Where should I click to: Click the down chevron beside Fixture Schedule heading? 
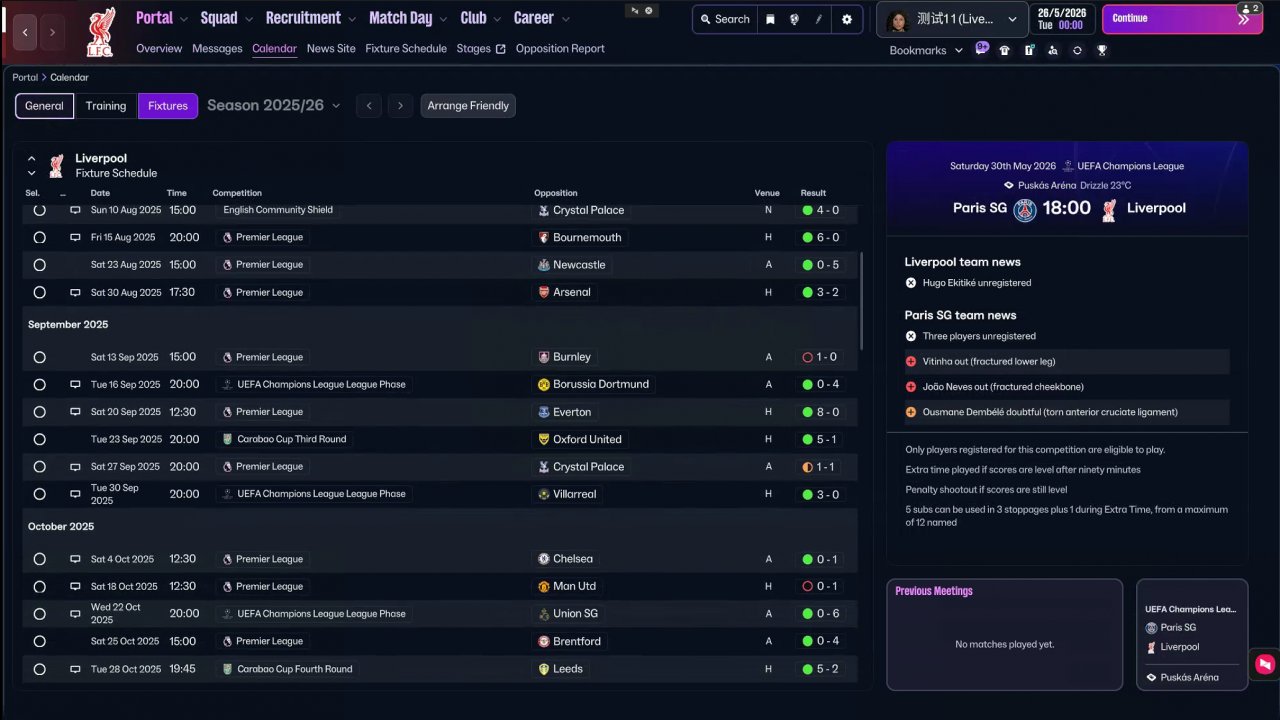(31, 173)
